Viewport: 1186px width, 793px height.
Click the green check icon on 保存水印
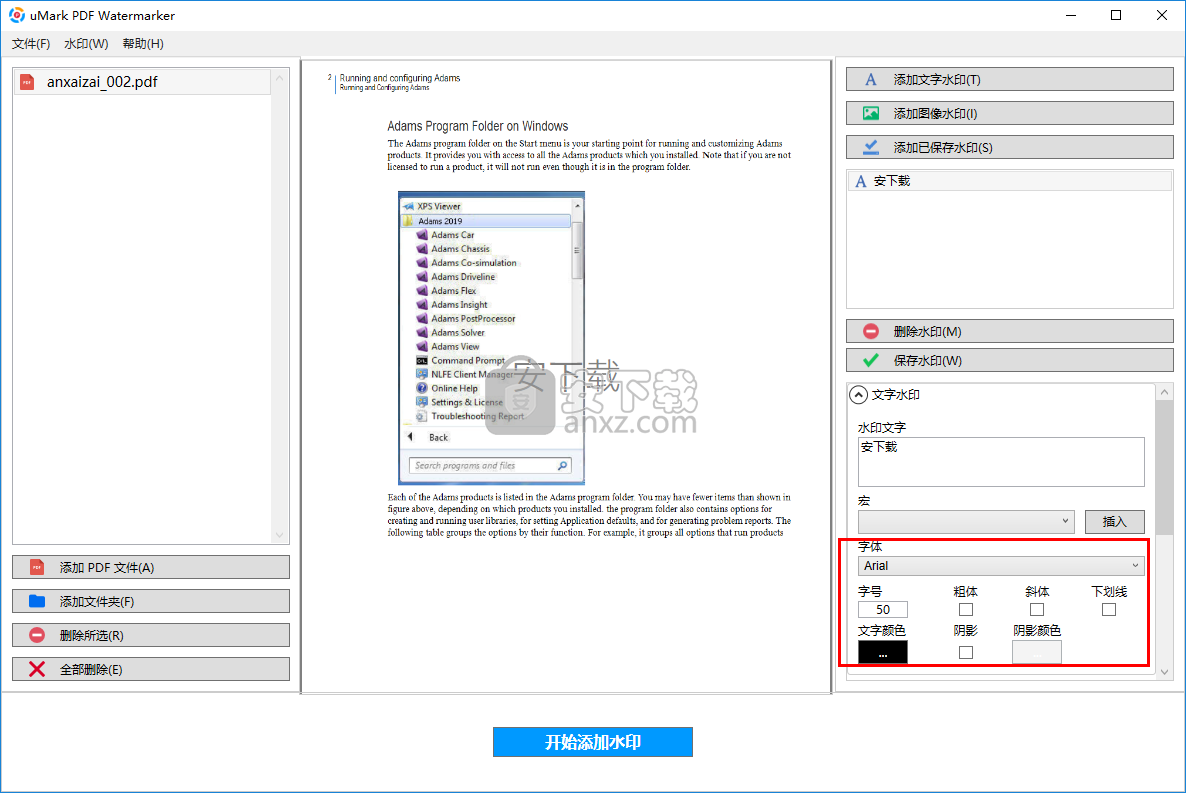click(x=871, y=360)
